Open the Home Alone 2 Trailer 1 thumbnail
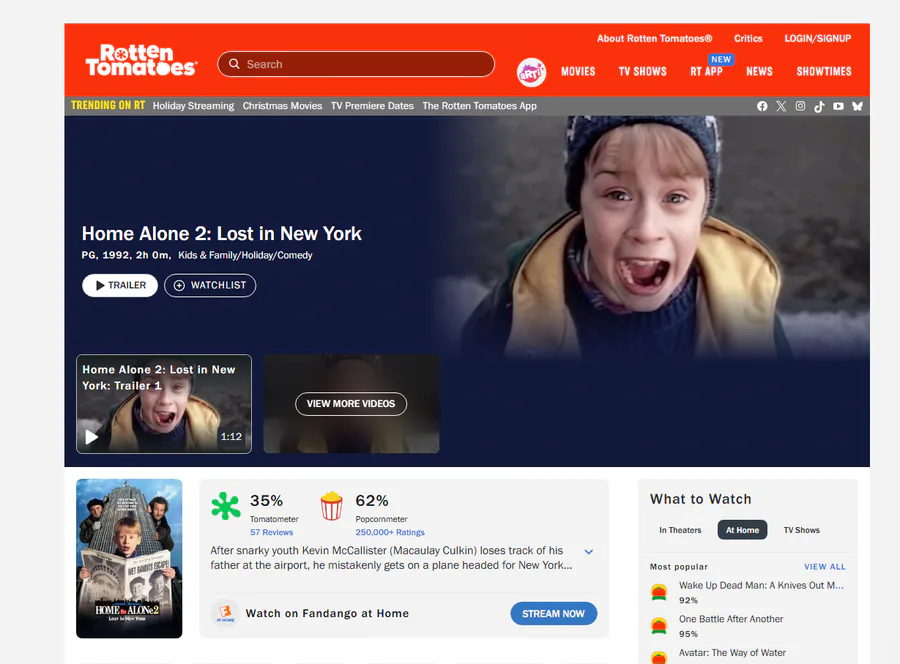900x664 pixels. point(164,404)
